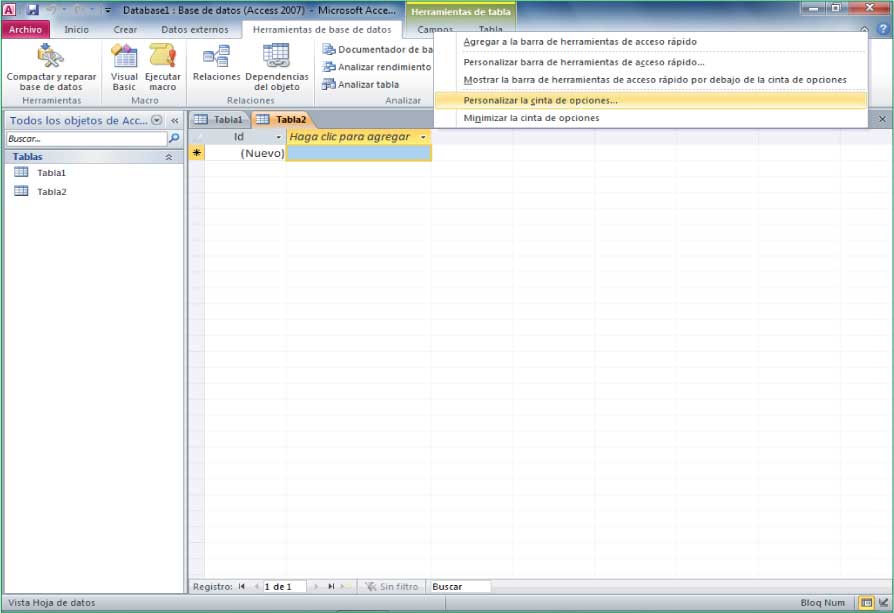Switch to datasheet view icon in status bar
Image resolution: width=894 pixels, height=613 pixels.
coord(866,603)
